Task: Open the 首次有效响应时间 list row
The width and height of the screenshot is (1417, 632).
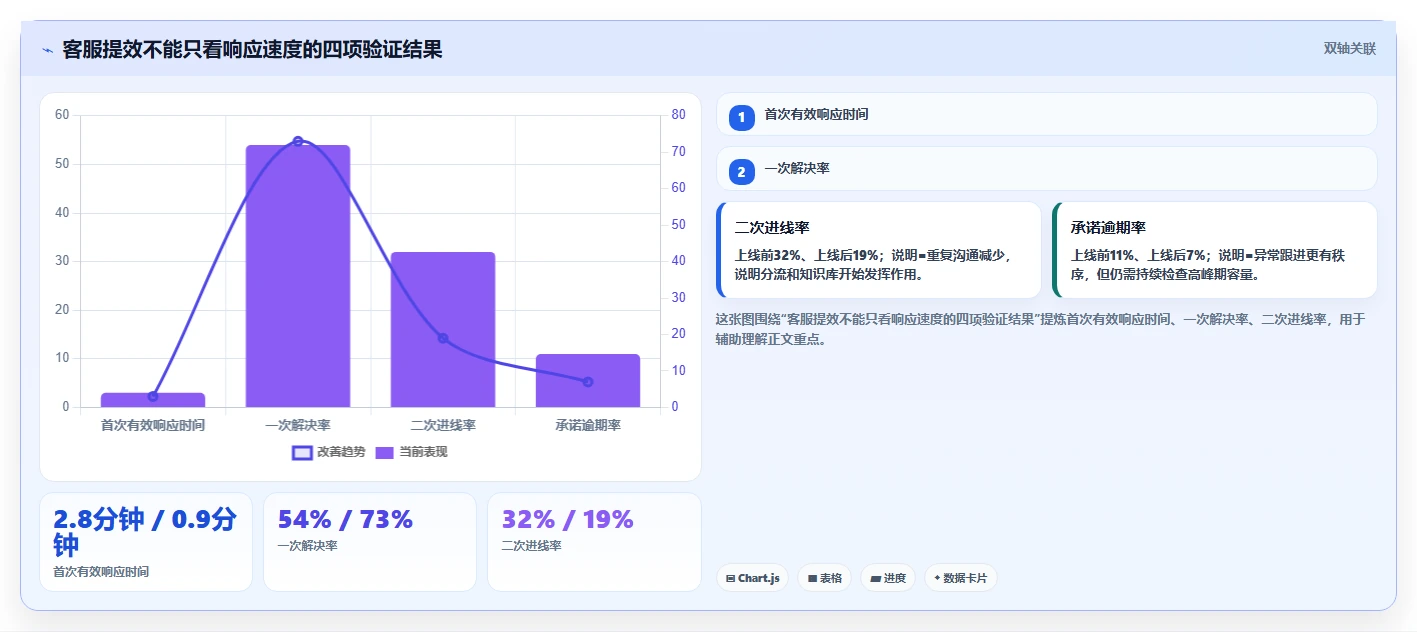Action: coord(1046,114)
